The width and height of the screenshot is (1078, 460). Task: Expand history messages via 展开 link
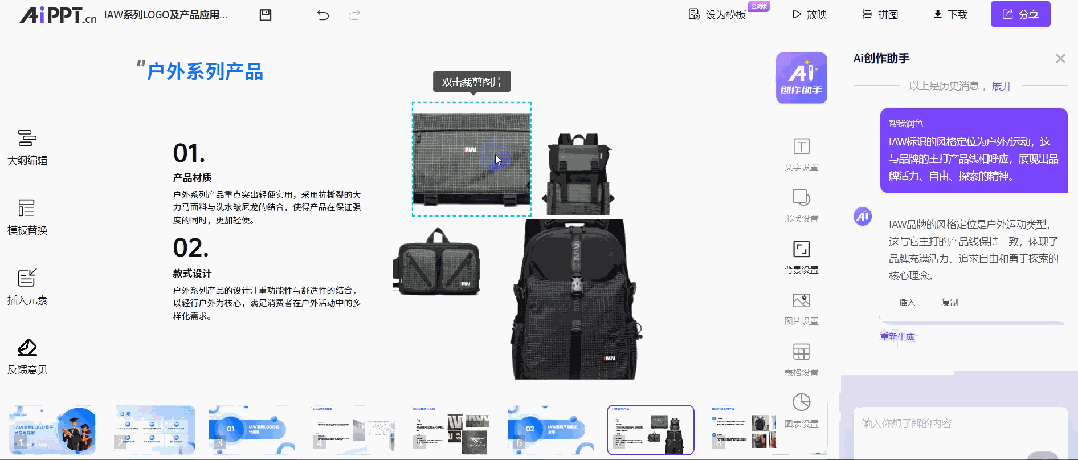[x=1001, y=87]
